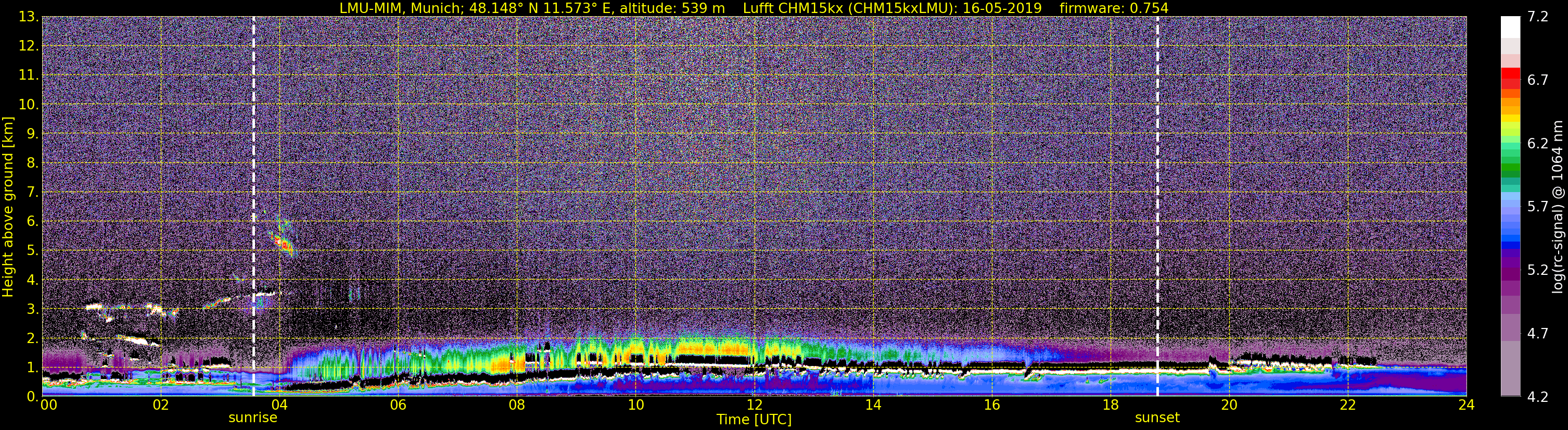Click the height-axis tick label '3.'
The image size is (1568, 430).
pos(32,309)
